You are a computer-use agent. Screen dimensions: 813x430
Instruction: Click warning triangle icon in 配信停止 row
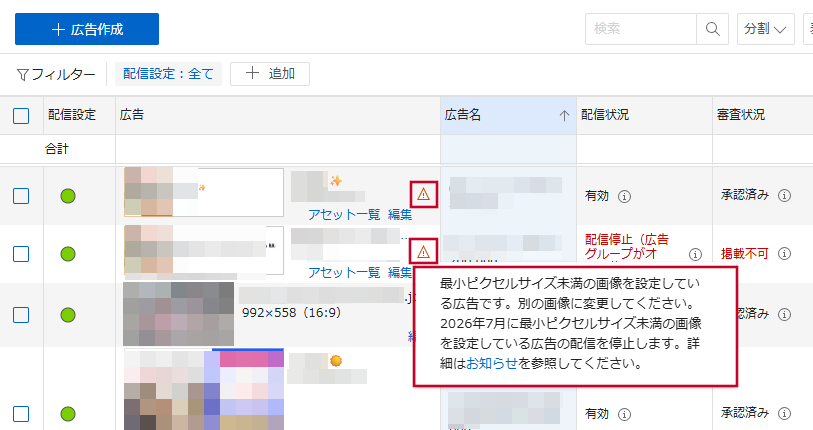click(424, 252)
